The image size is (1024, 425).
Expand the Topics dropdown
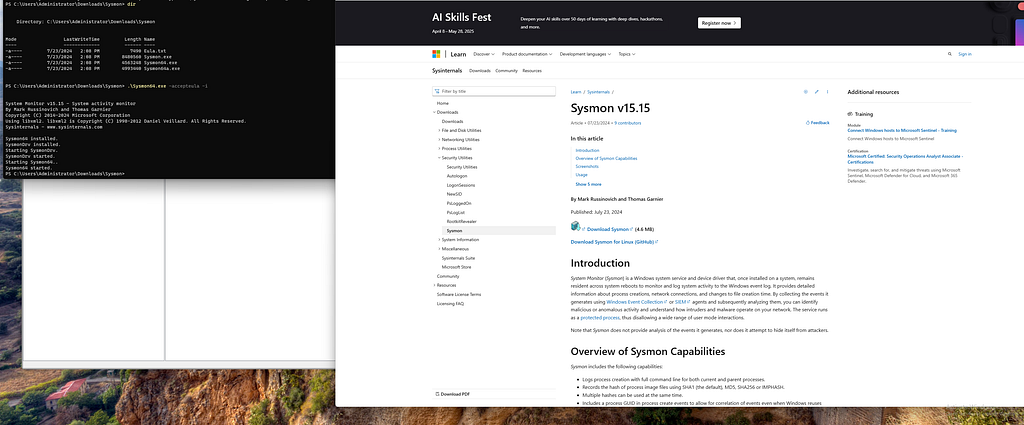[627, 54]
